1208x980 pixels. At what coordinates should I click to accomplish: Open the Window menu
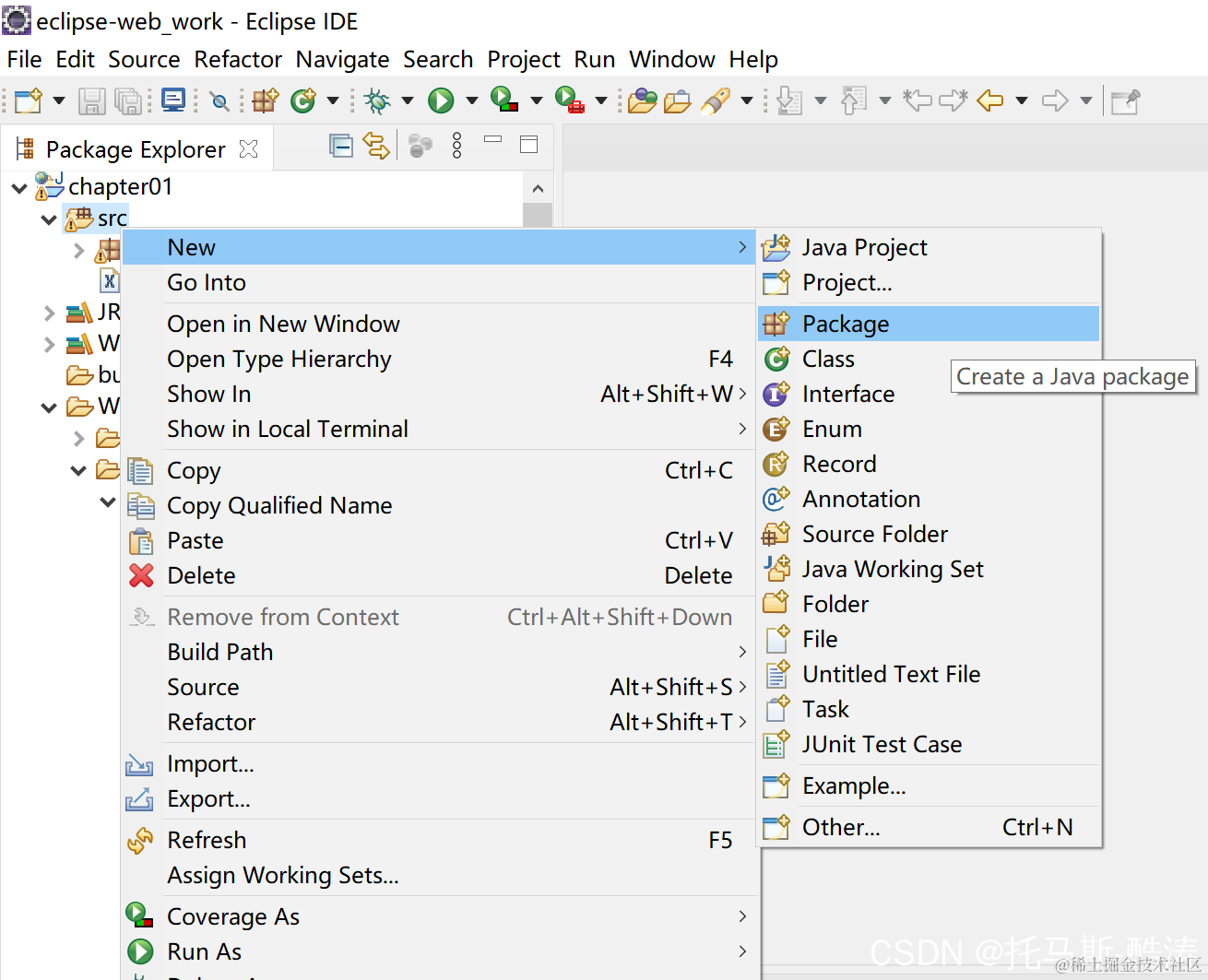(x=672, y=60)
